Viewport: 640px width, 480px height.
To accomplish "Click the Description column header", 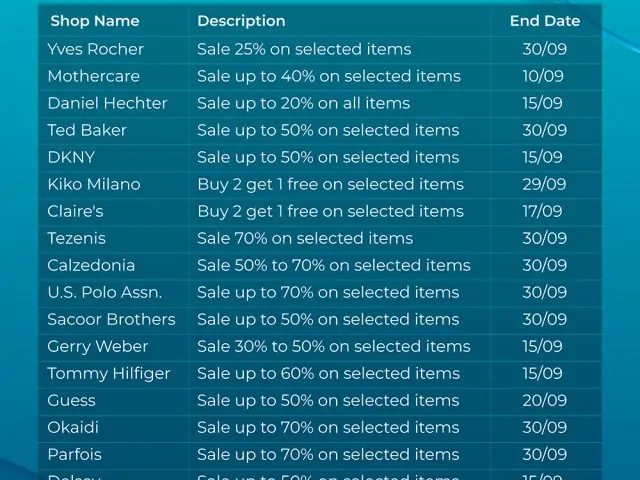I will pyautogui.click(x=241, y=21).
